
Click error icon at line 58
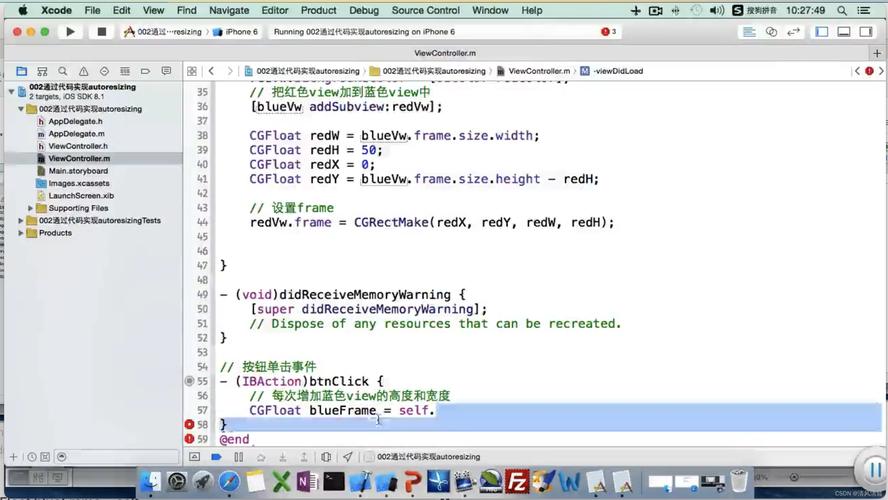tap(189, 424)
